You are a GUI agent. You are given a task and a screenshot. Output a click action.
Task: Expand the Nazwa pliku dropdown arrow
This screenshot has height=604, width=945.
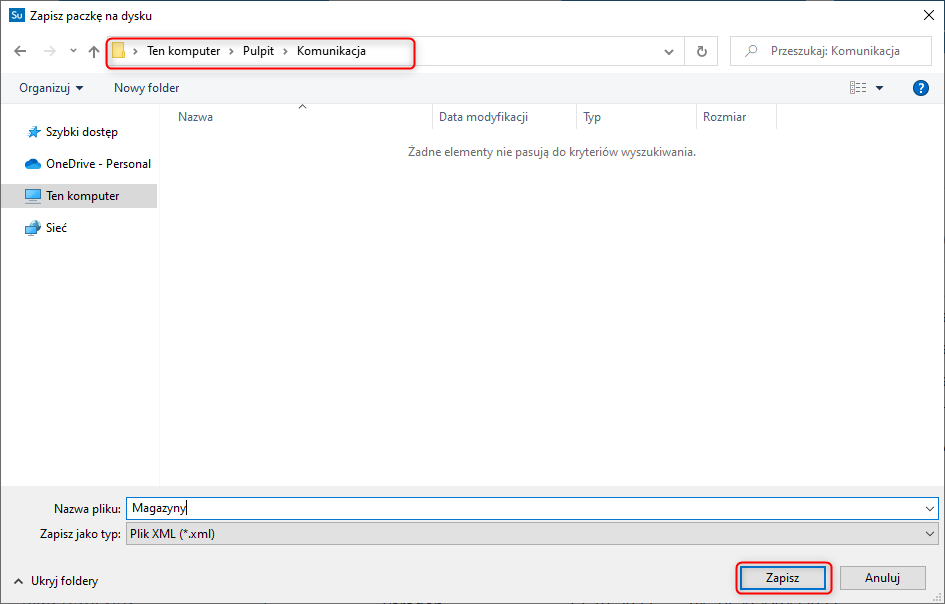coord(930,509)
